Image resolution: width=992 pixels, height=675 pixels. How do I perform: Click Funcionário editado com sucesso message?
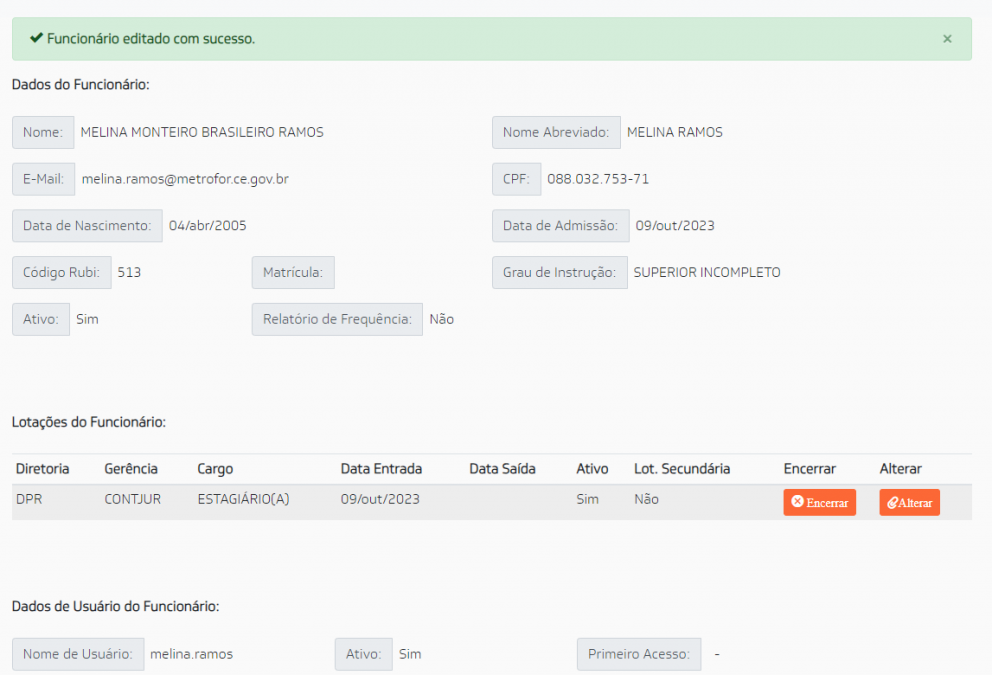151,39
